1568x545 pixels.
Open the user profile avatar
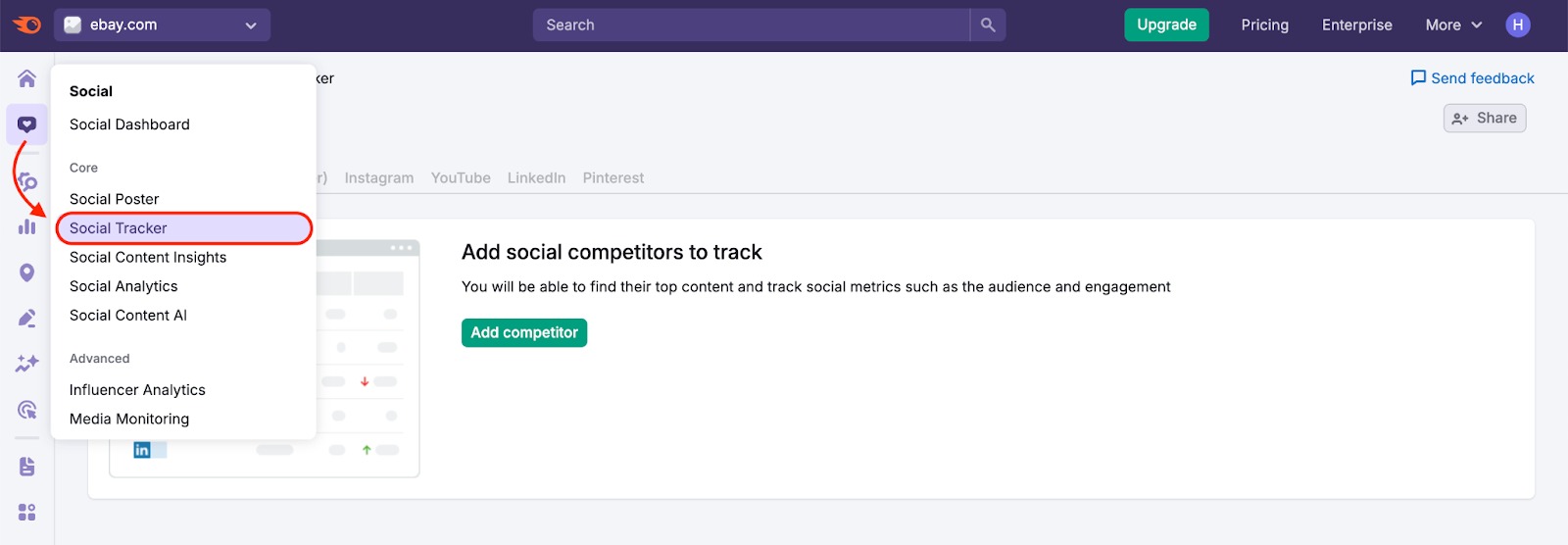1517,25
